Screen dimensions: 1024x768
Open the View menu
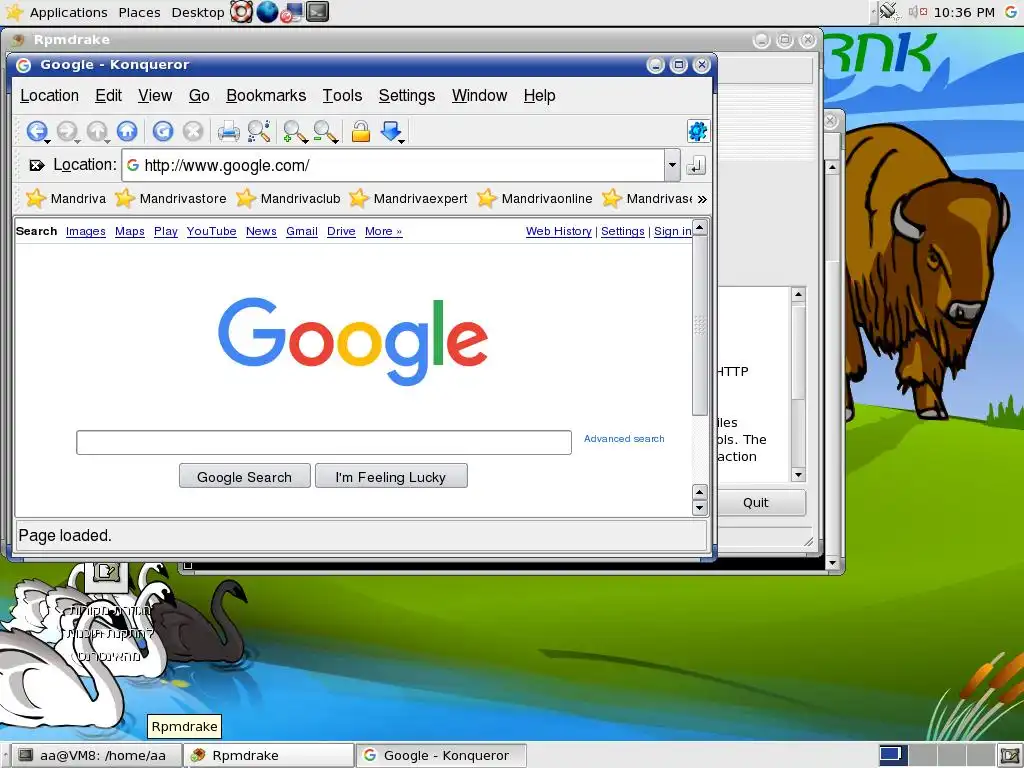[155, 95]
